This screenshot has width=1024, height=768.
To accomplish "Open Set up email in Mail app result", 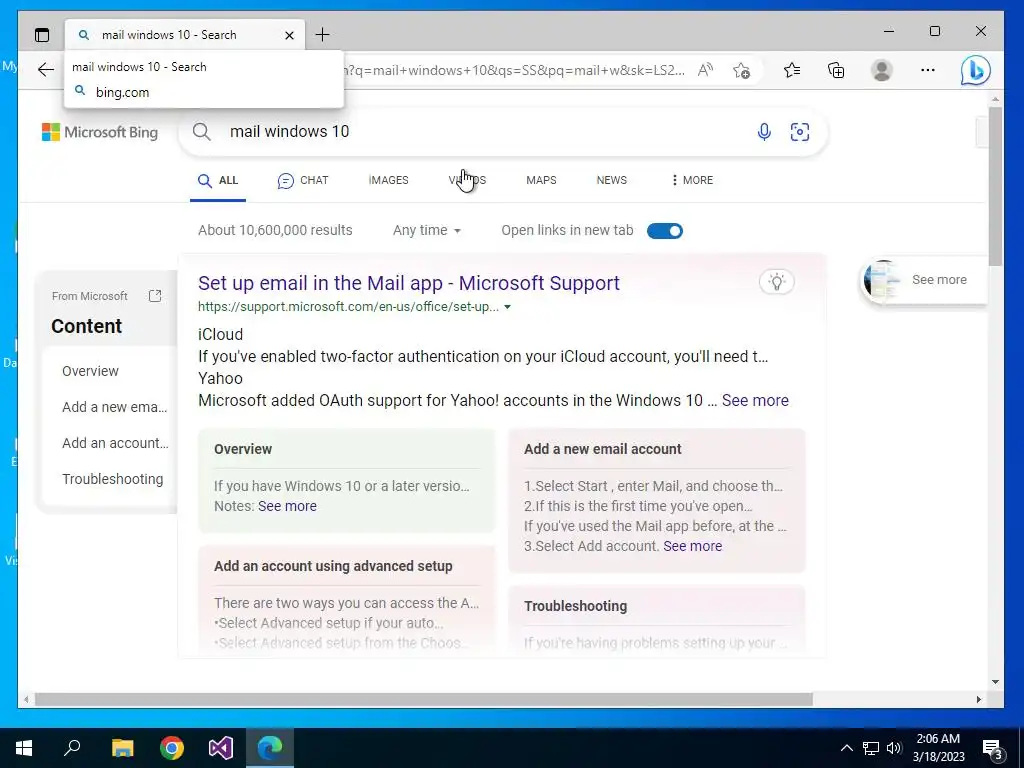I will pyautogui.click(x=409, y=283).
